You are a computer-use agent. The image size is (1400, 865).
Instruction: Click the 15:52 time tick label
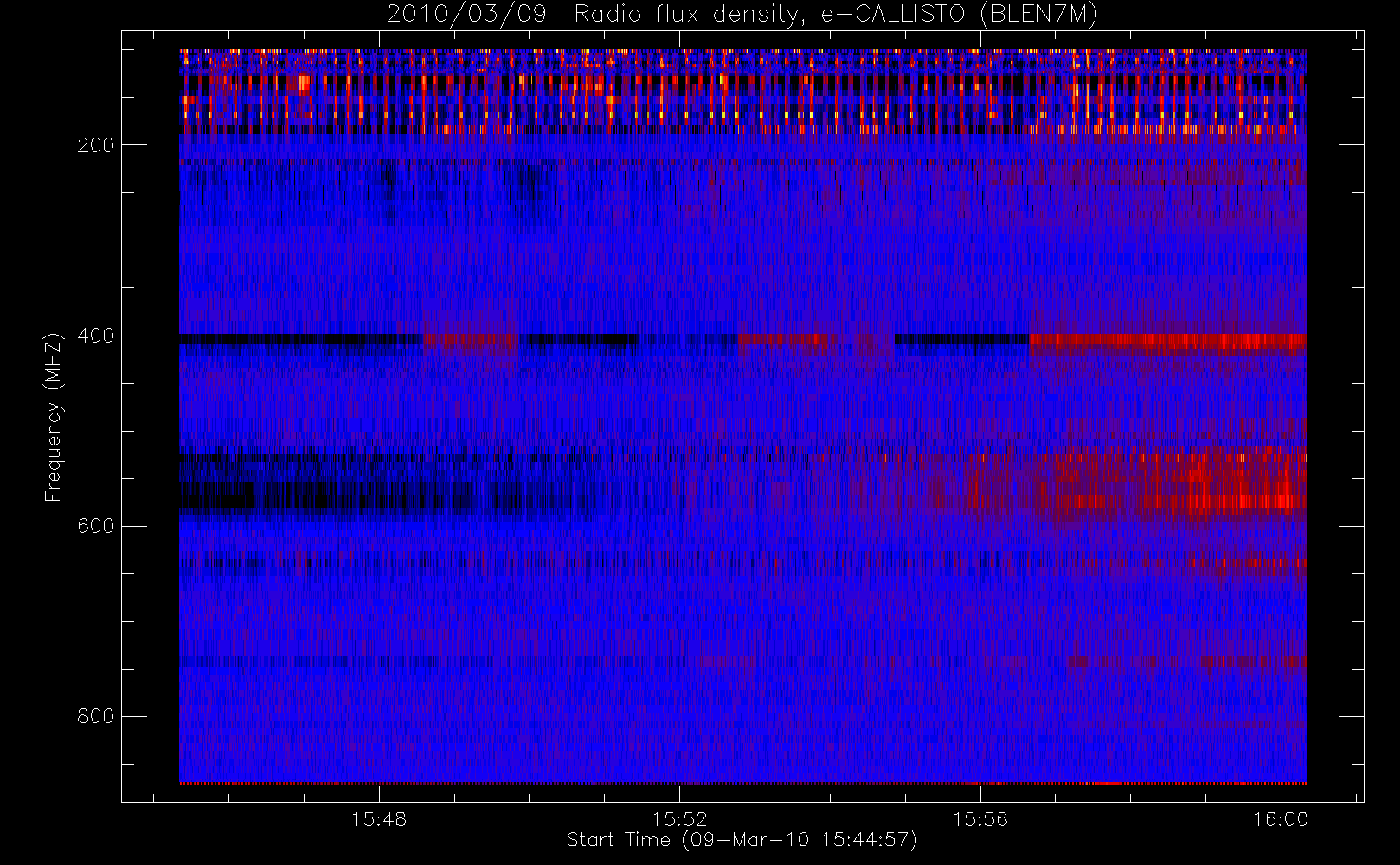coord(679,819)
